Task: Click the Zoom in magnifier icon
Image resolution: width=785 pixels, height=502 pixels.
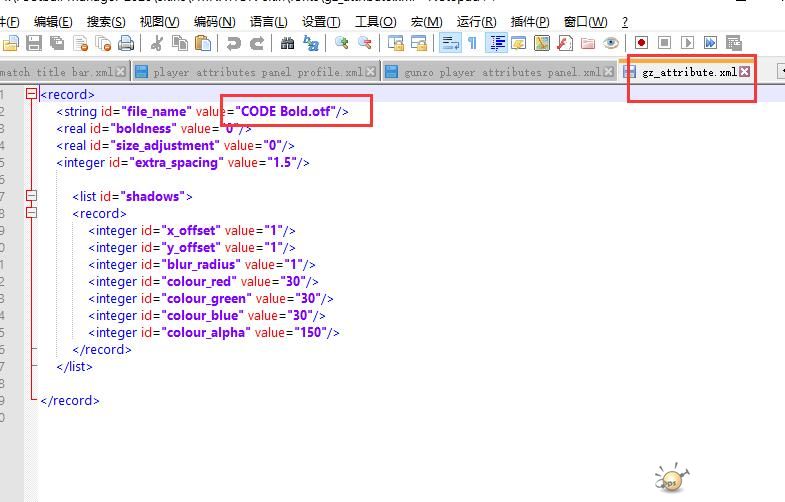Action: click(342, 43)
